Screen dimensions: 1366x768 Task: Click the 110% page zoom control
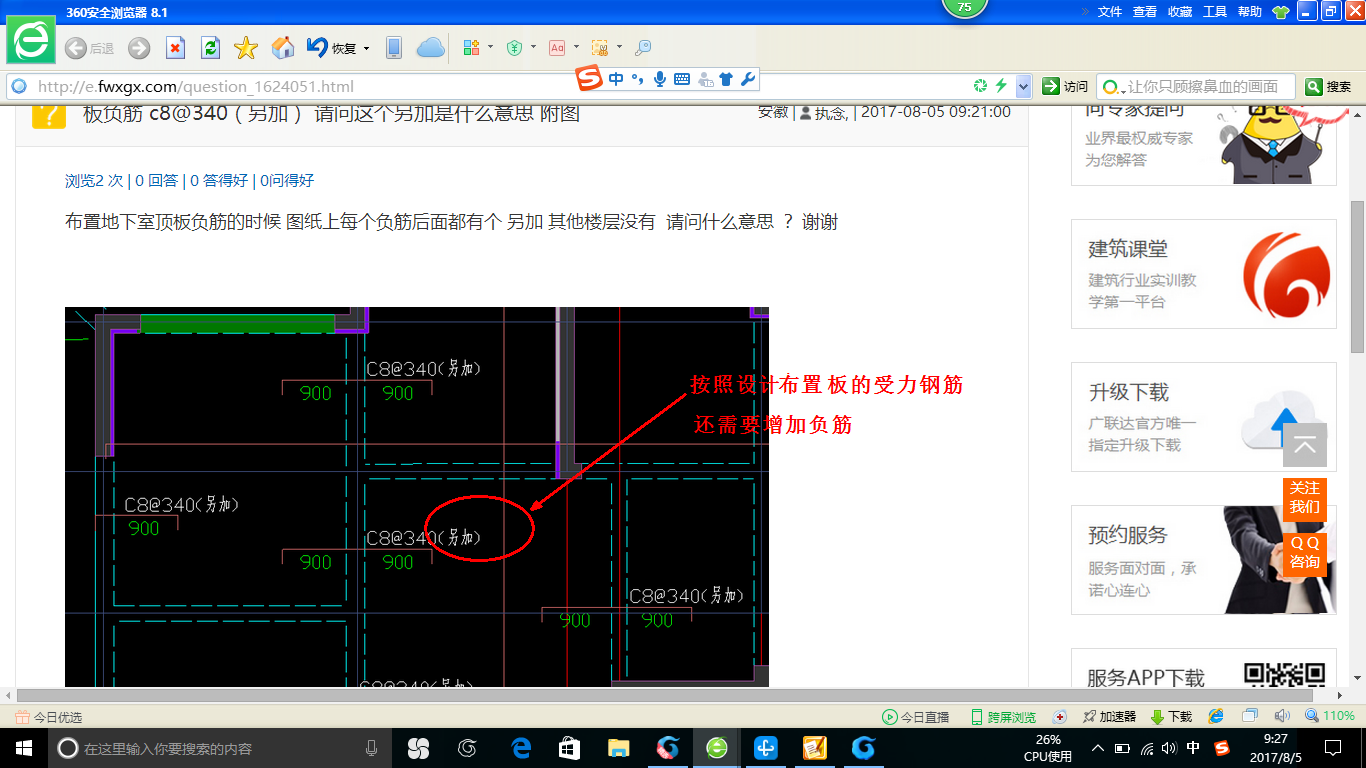(x=1330, y=717)
